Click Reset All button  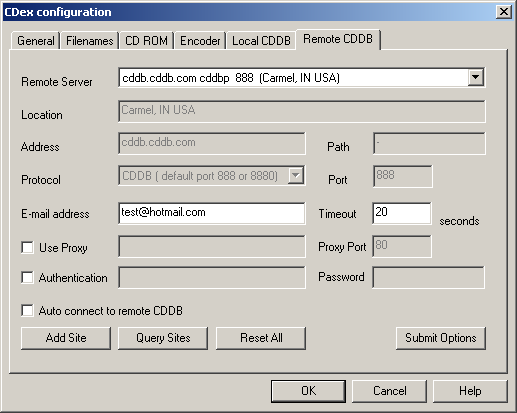(x=261, y=338)
